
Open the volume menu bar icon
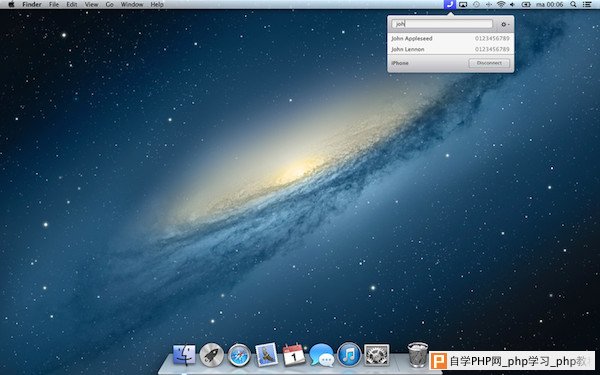coord(513,5)
